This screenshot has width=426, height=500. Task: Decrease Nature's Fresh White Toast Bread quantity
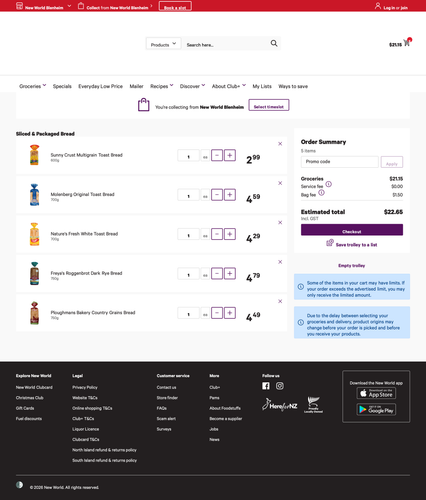click(x=217, y=234)
